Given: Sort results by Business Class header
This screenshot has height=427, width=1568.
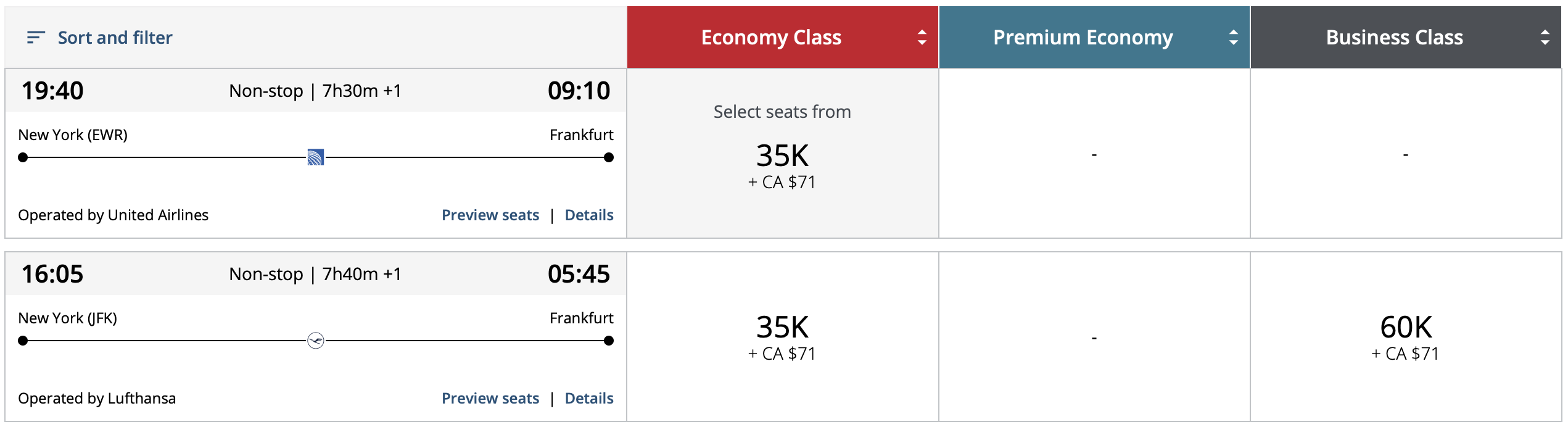Looking at the screenshot, I should click(x=1406, y=37).
